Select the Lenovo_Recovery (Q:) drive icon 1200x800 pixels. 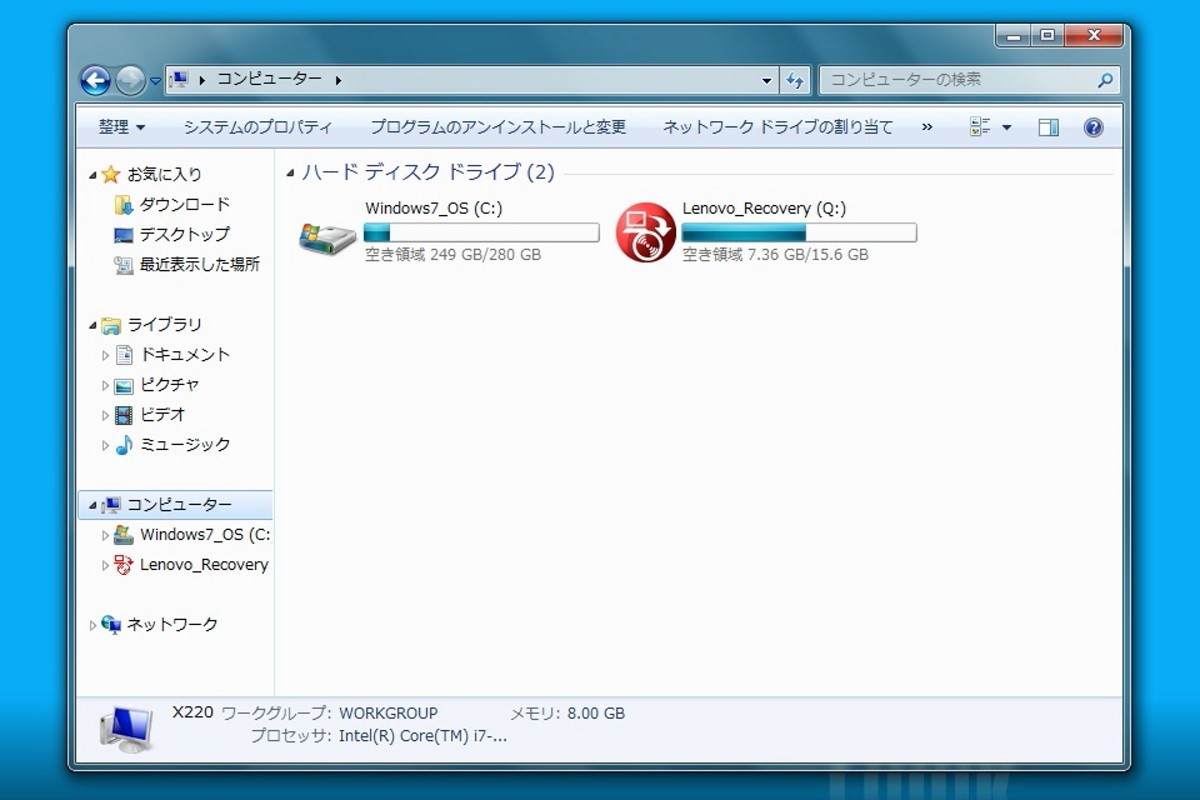[x=645, y=232]
